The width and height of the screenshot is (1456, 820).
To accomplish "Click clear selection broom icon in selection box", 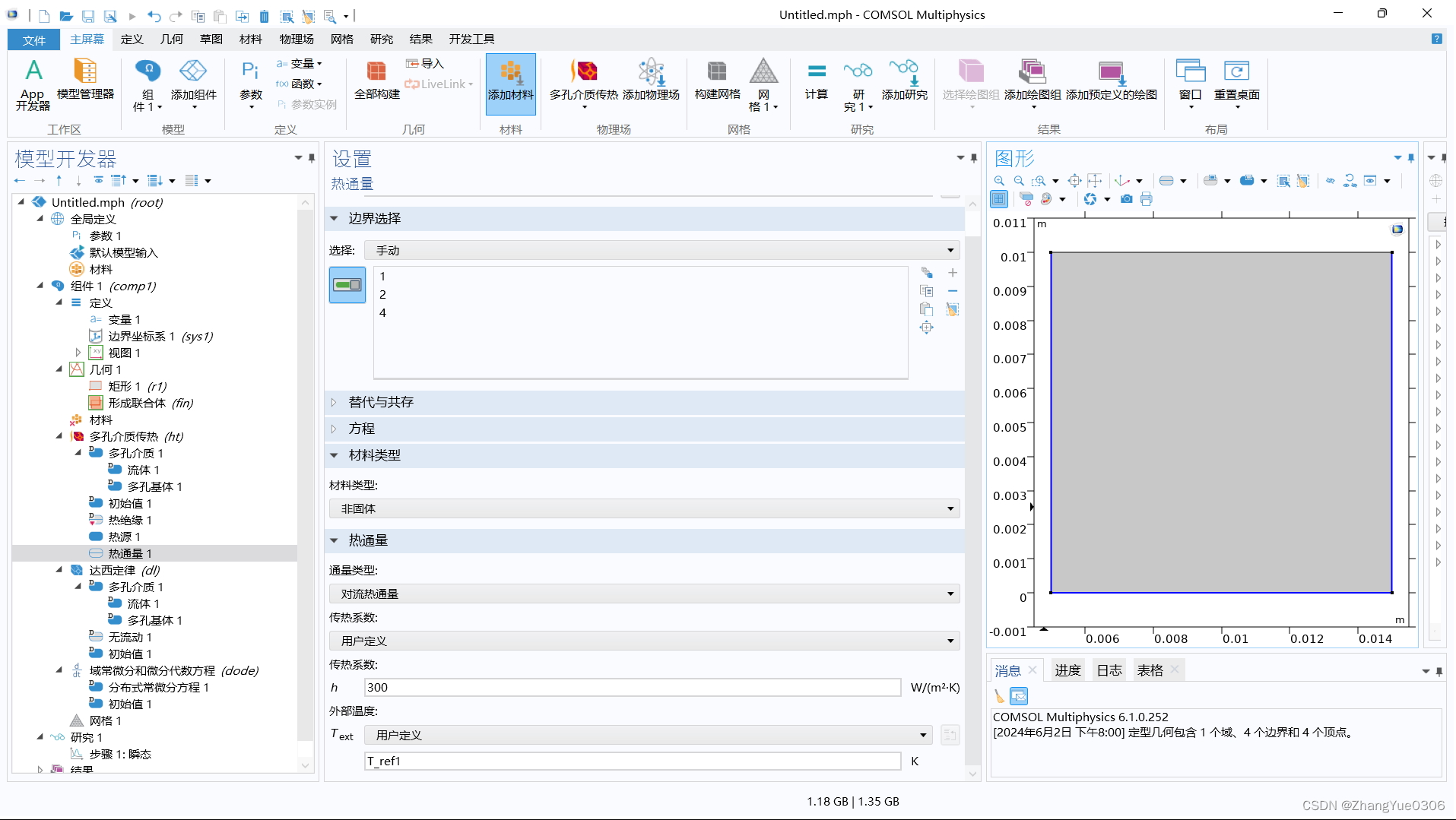I will click(953, 309).
